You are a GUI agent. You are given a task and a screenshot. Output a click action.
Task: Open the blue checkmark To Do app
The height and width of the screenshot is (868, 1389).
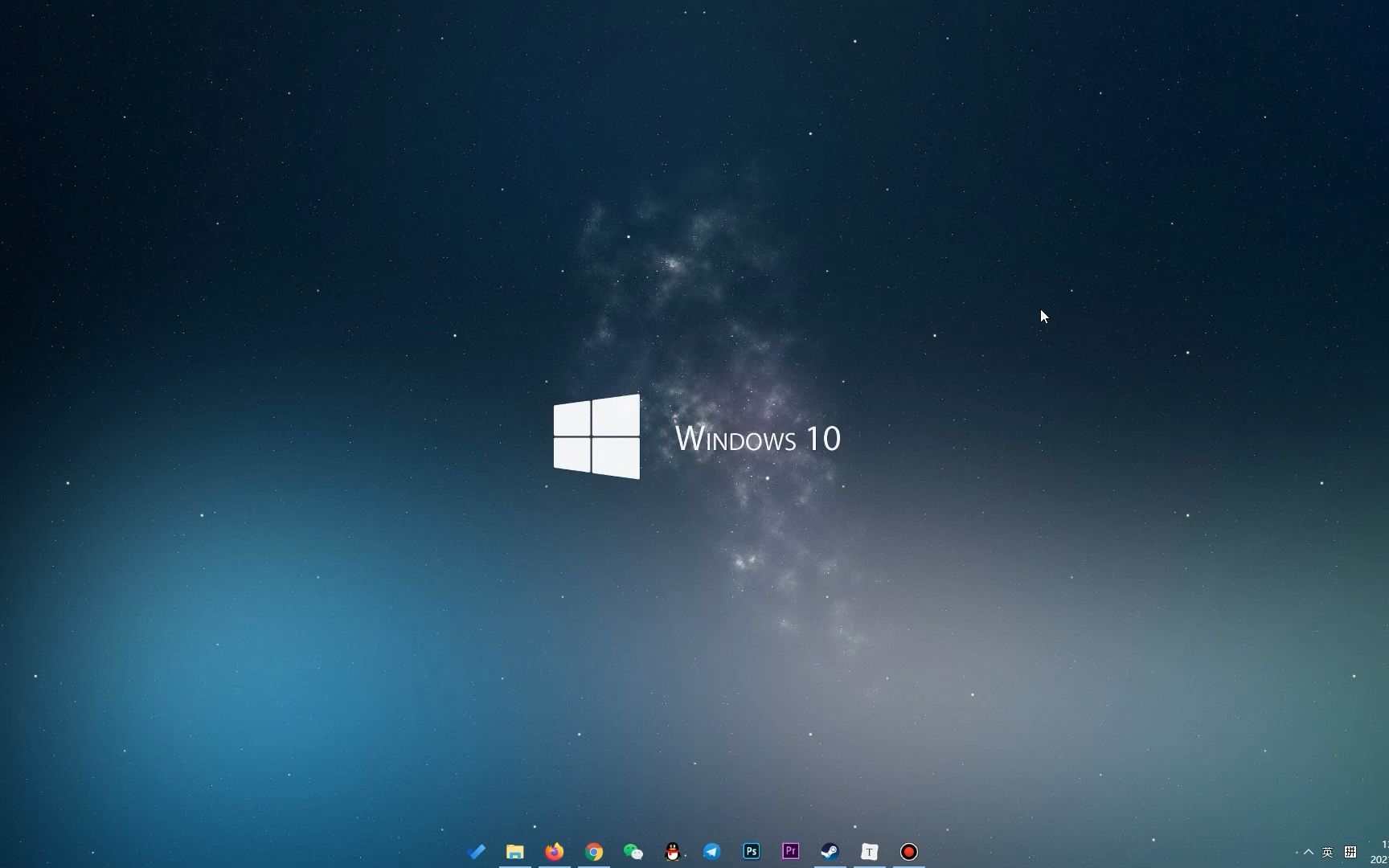click(476, 851)
